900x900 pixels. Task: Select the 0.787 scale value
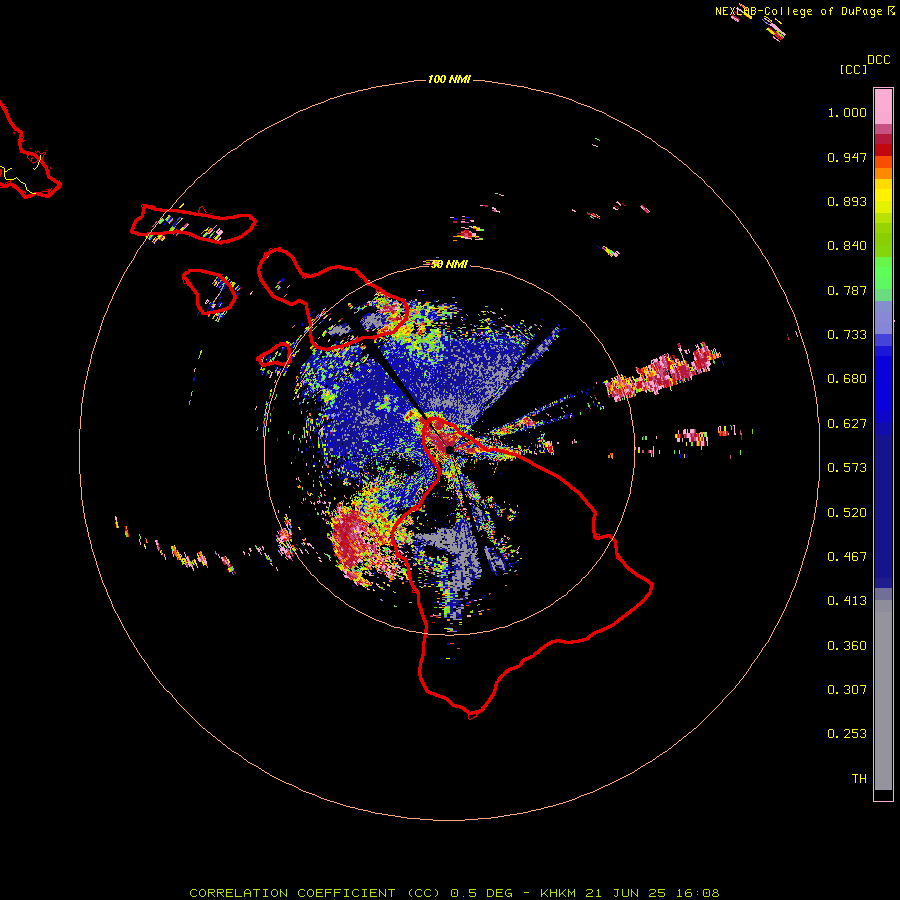point(847,290)
